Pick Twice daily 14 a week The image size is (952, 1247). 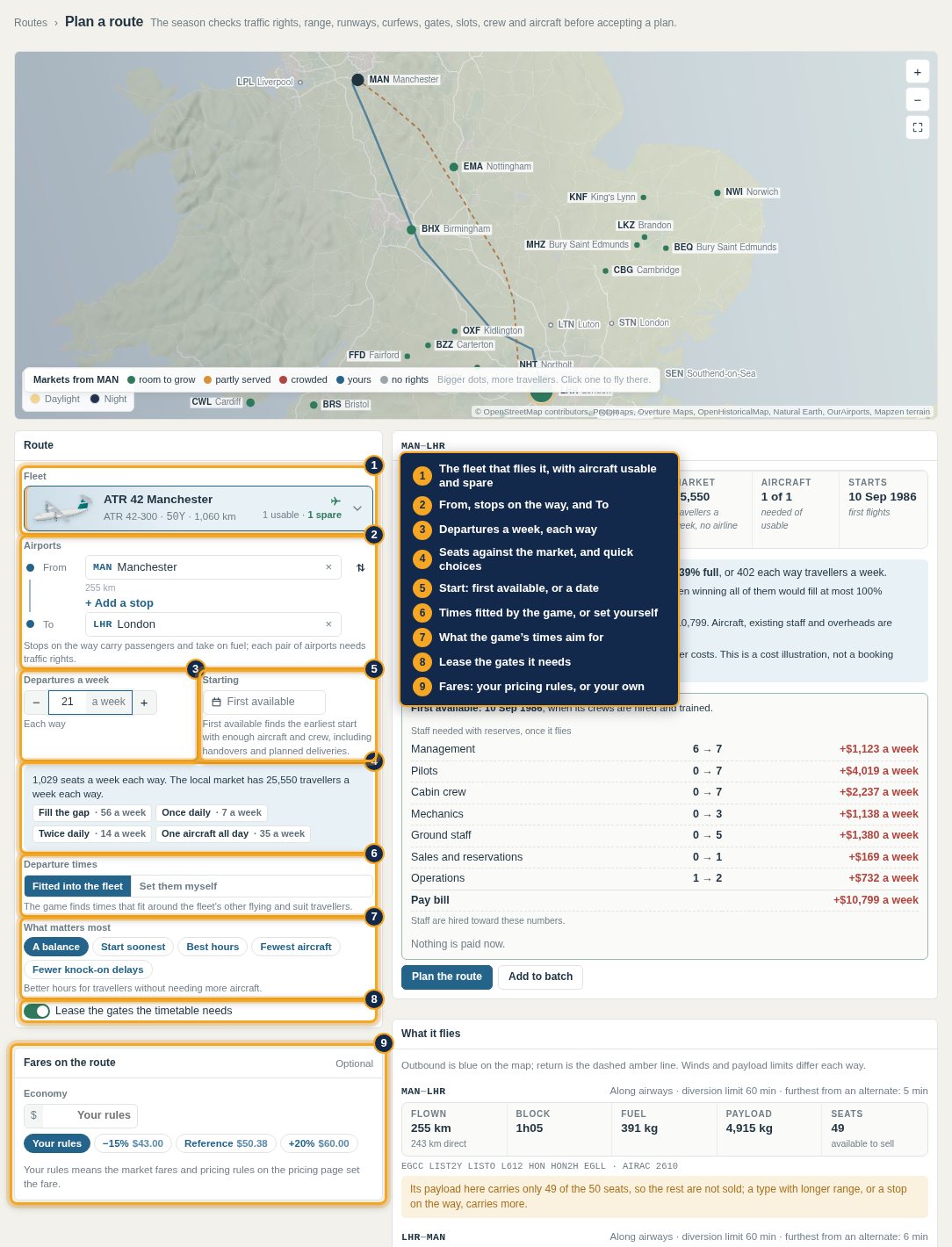point(92,834)
